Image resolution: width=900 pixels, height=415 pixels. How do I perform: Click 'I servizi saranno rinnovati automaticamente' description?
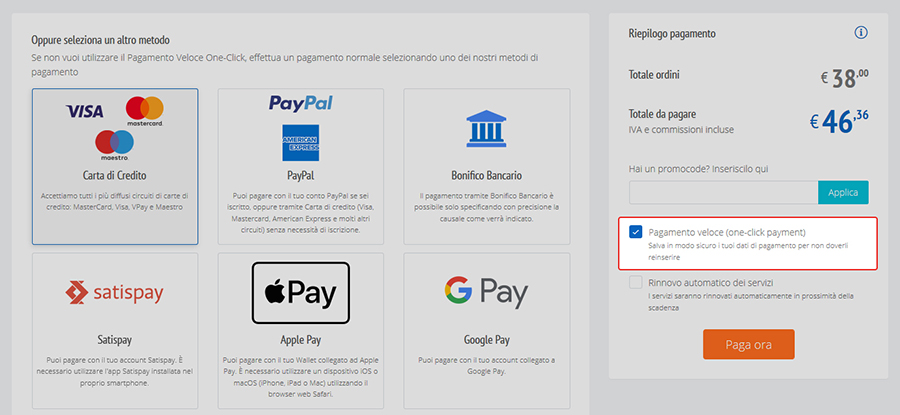(751, 302)
